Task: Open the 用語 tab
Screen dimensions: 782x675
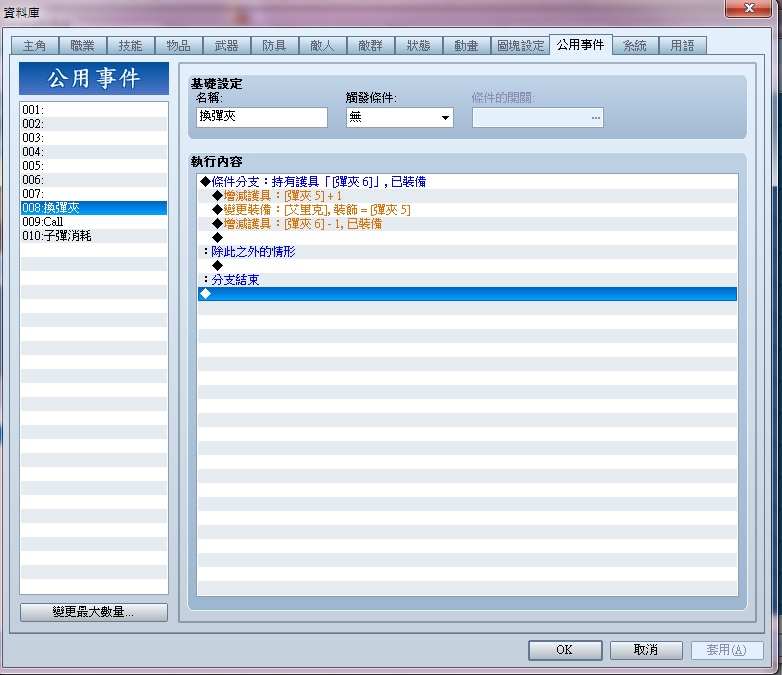Action: point(682,45)
